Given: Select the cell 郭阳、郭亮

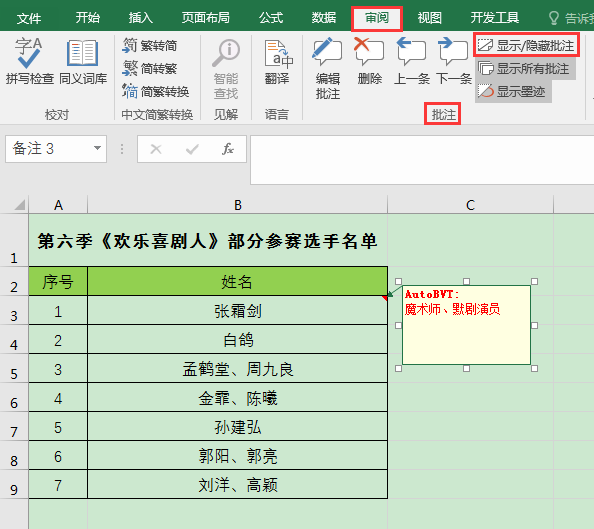Looking at the screenshot, I should pyautogui.click(x=238, y=455).
